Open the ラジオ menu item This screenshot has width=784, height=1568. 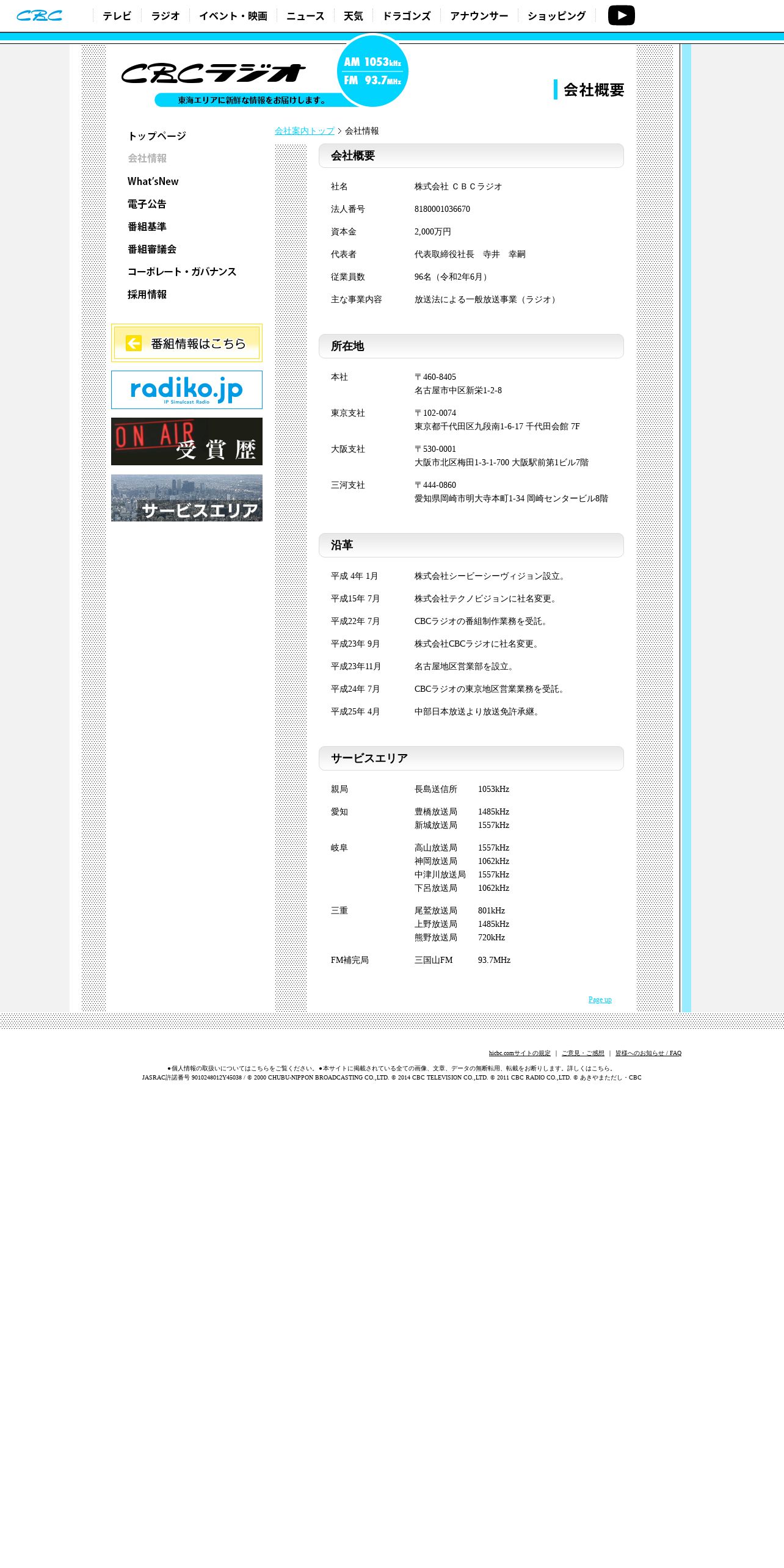[x=165, y=16]
